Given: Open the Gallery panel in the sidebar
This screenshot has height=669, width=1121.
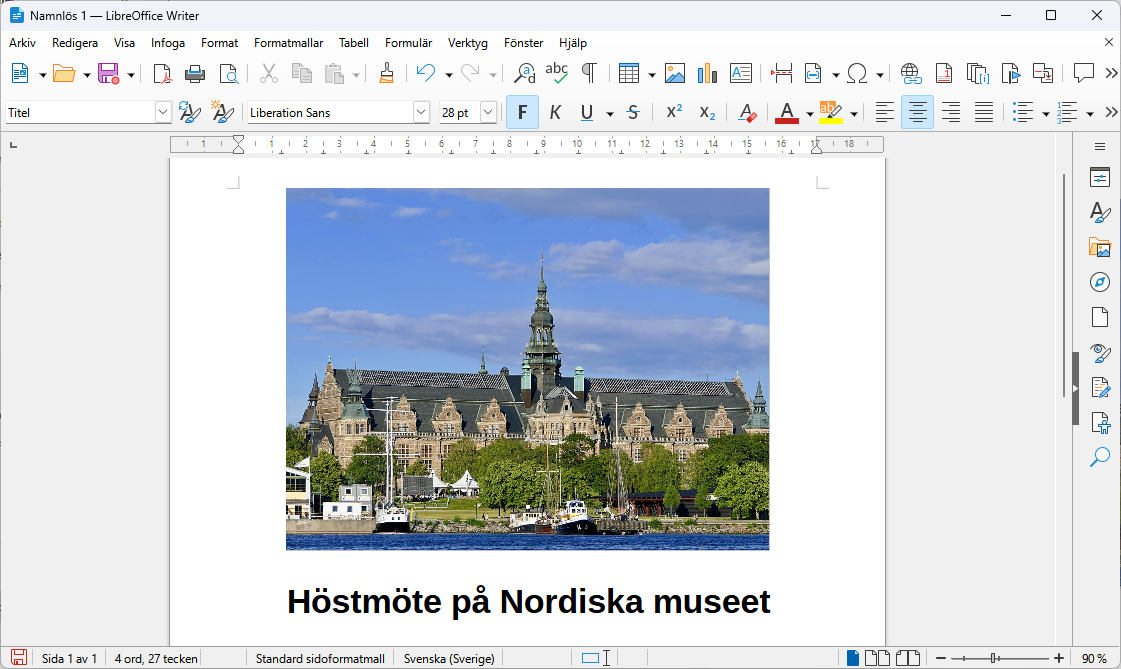Looking at the screenshot, I should (x=1099, y=246).
